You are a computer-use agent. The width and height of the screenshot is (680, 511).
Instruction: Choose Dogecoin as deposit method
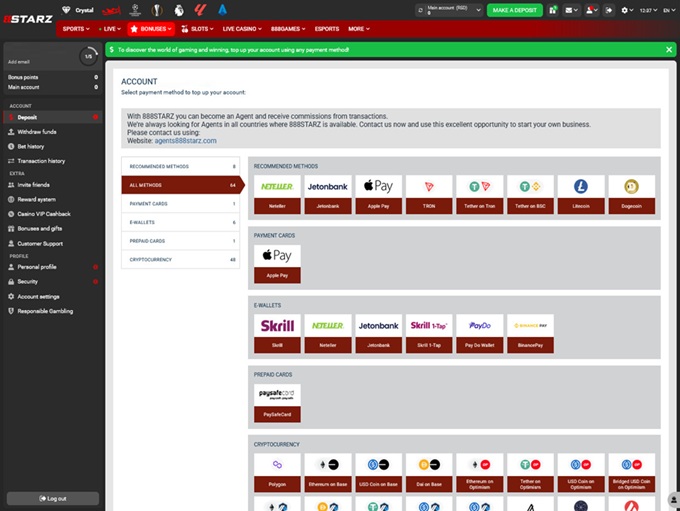click(630, 187)
